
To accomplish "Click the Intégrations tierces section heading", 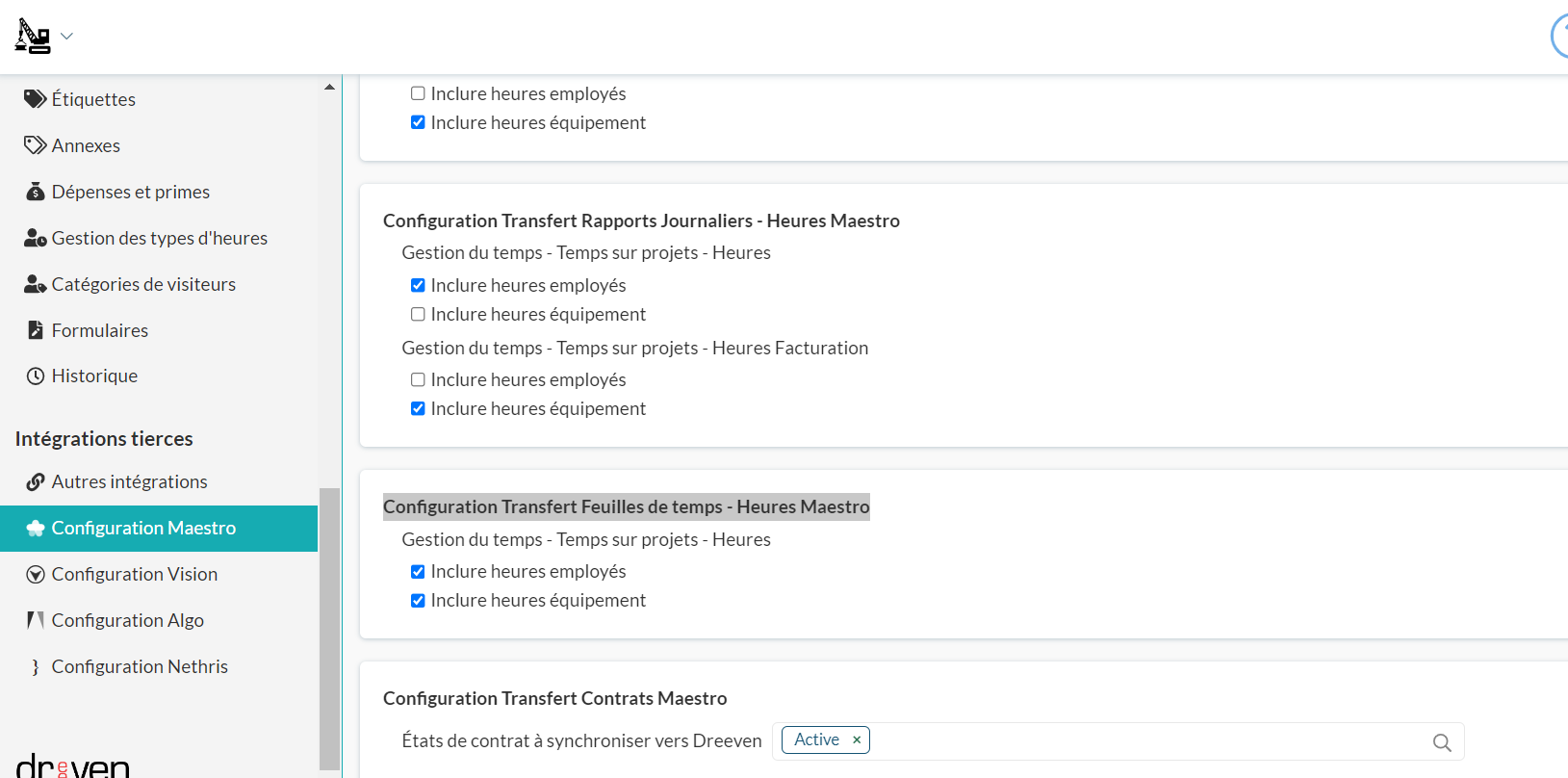I will [104, 438].
